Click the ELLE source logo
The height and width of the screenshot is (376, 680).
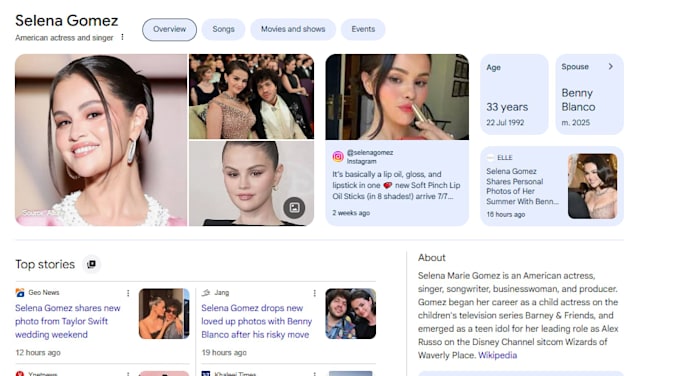(490, 157)
